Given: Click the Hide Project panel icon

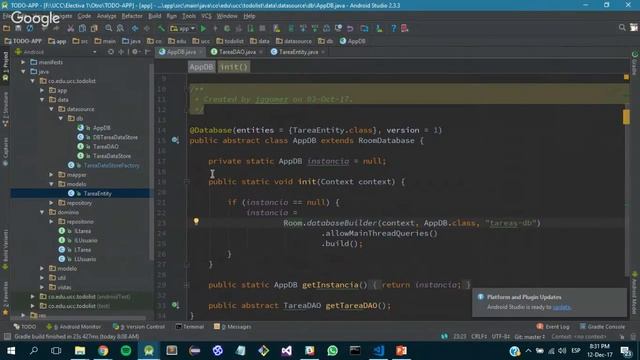Looking at the screenshot, I should (x=147, y=52).
